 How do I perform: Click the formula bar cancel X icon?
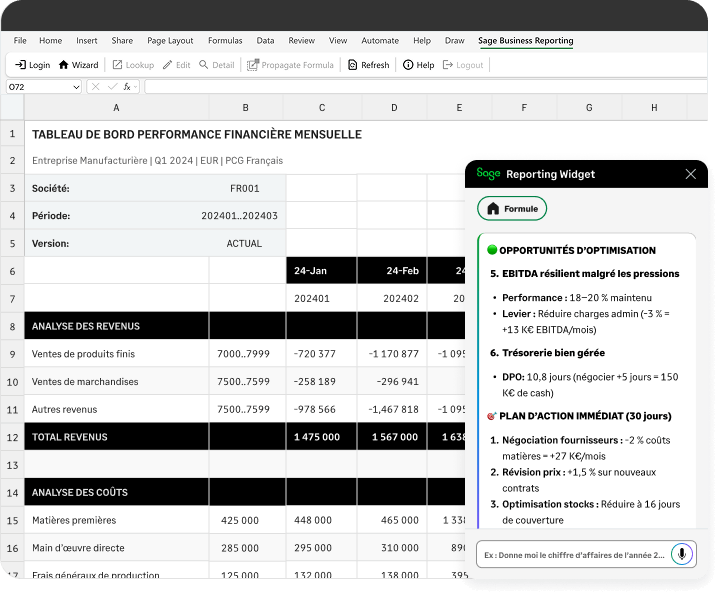pos(96,86)
